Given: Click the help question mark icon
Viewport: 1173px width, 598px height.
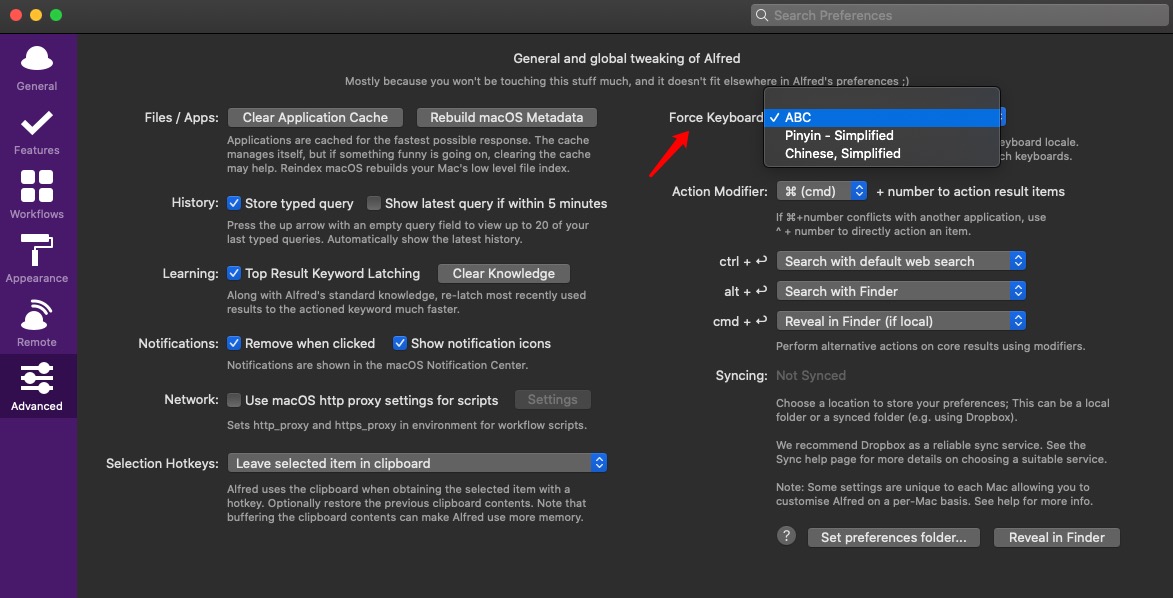Looking at the screenshot, I should 785,536.
